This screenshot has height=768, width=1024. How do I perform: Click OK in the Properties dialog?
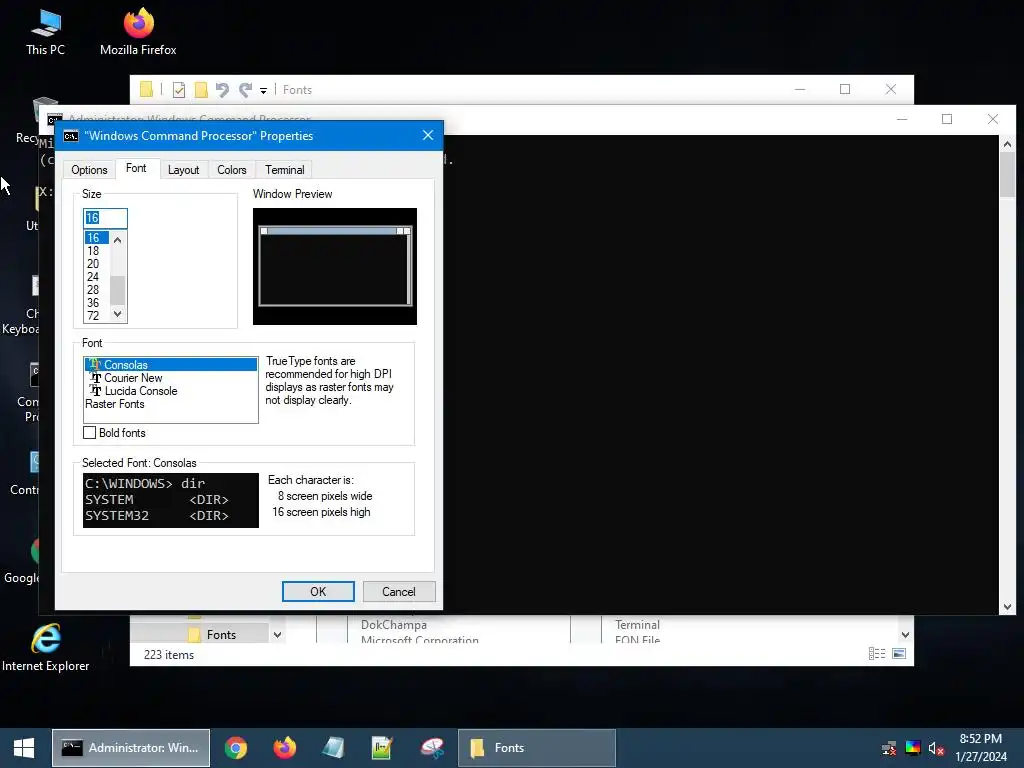coord(318,592)
